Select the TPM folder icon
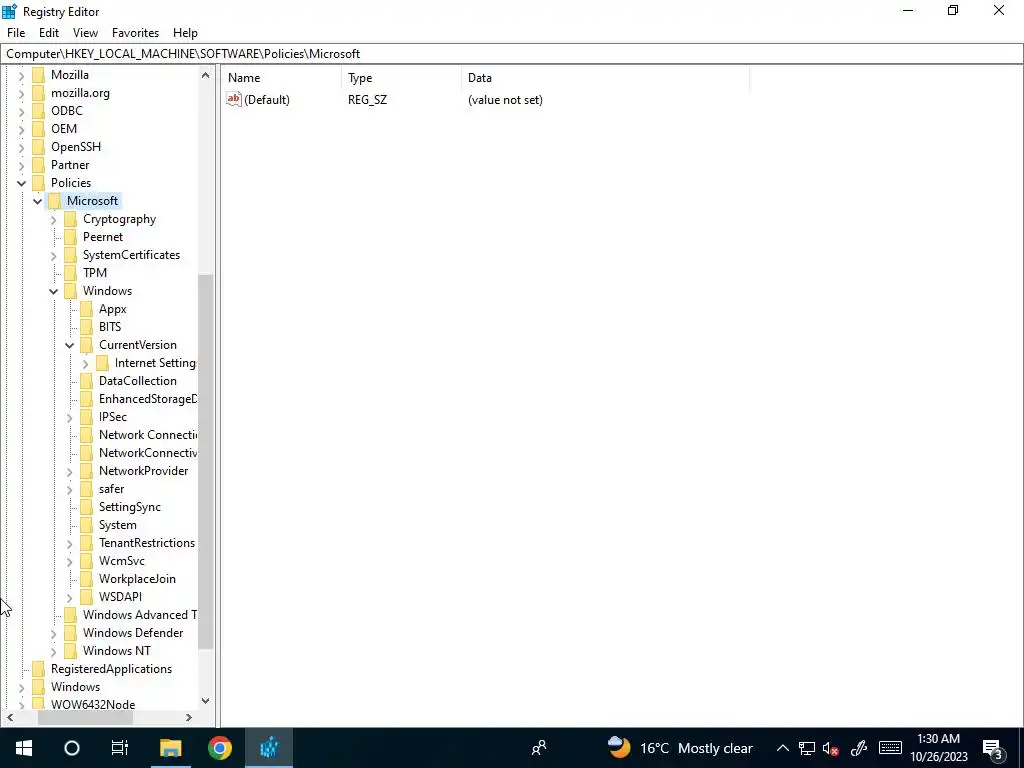 71,272
